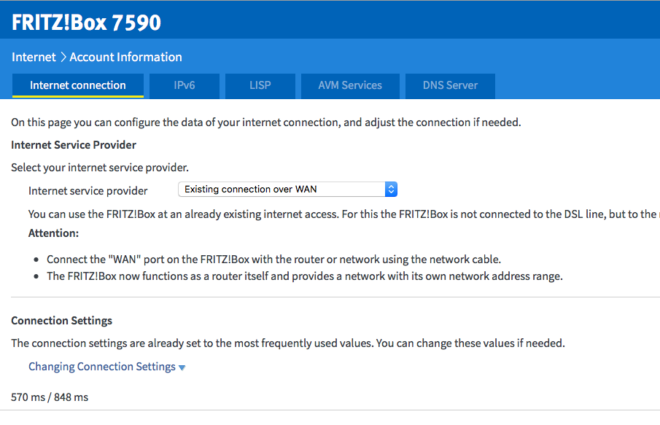The height and width of the screenshot is (425, 660).
Task: Expand the Changing Connection Settings triangle arrow
Action: coord(182,368)
